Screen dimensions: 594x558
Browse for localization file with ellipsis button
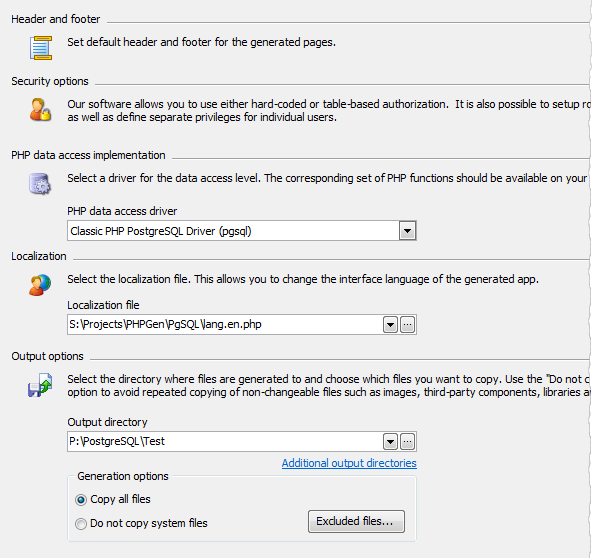(x=407, y=325)
